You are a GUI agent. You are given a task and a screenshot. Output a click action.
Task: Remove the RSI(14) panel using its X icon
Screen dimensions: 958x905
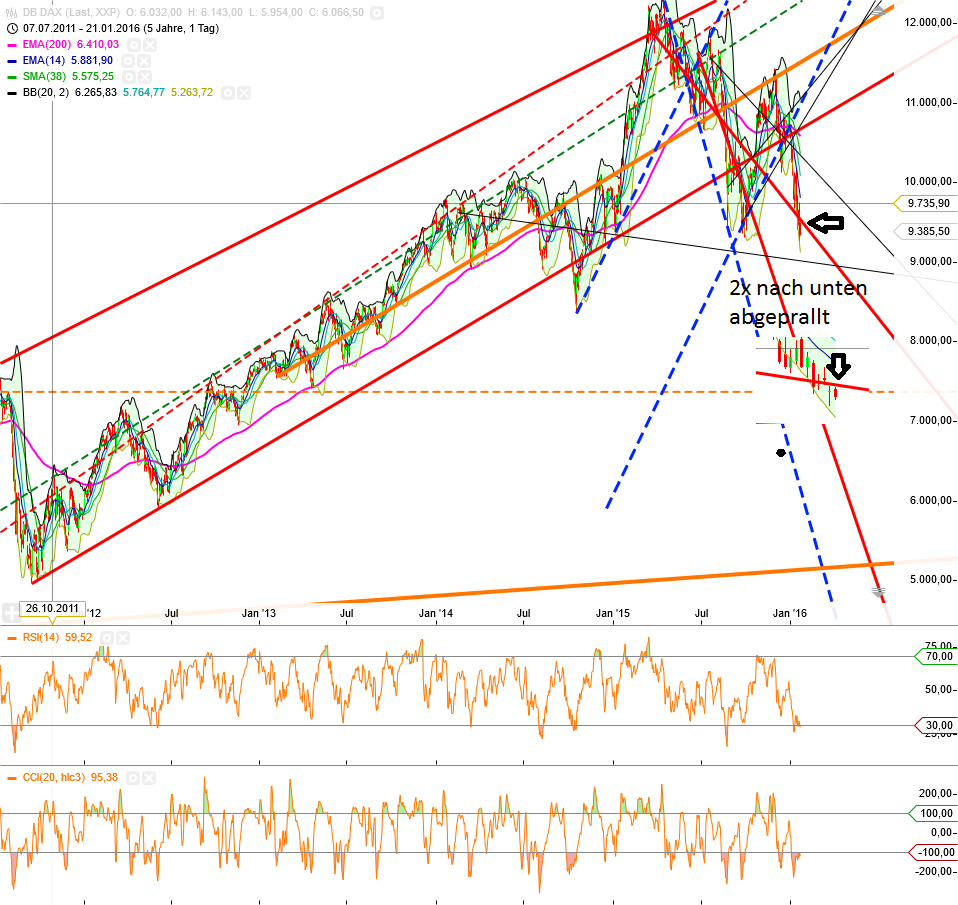tap(122, 638)
